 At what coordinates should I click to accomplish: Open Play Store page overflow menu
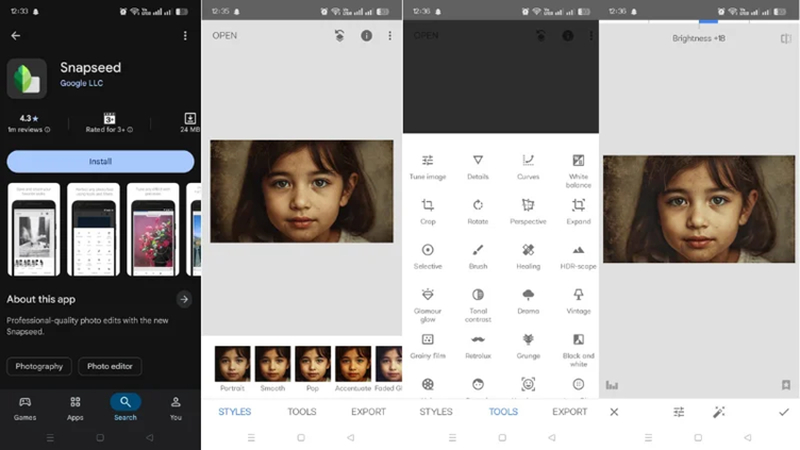coord(185,36)
